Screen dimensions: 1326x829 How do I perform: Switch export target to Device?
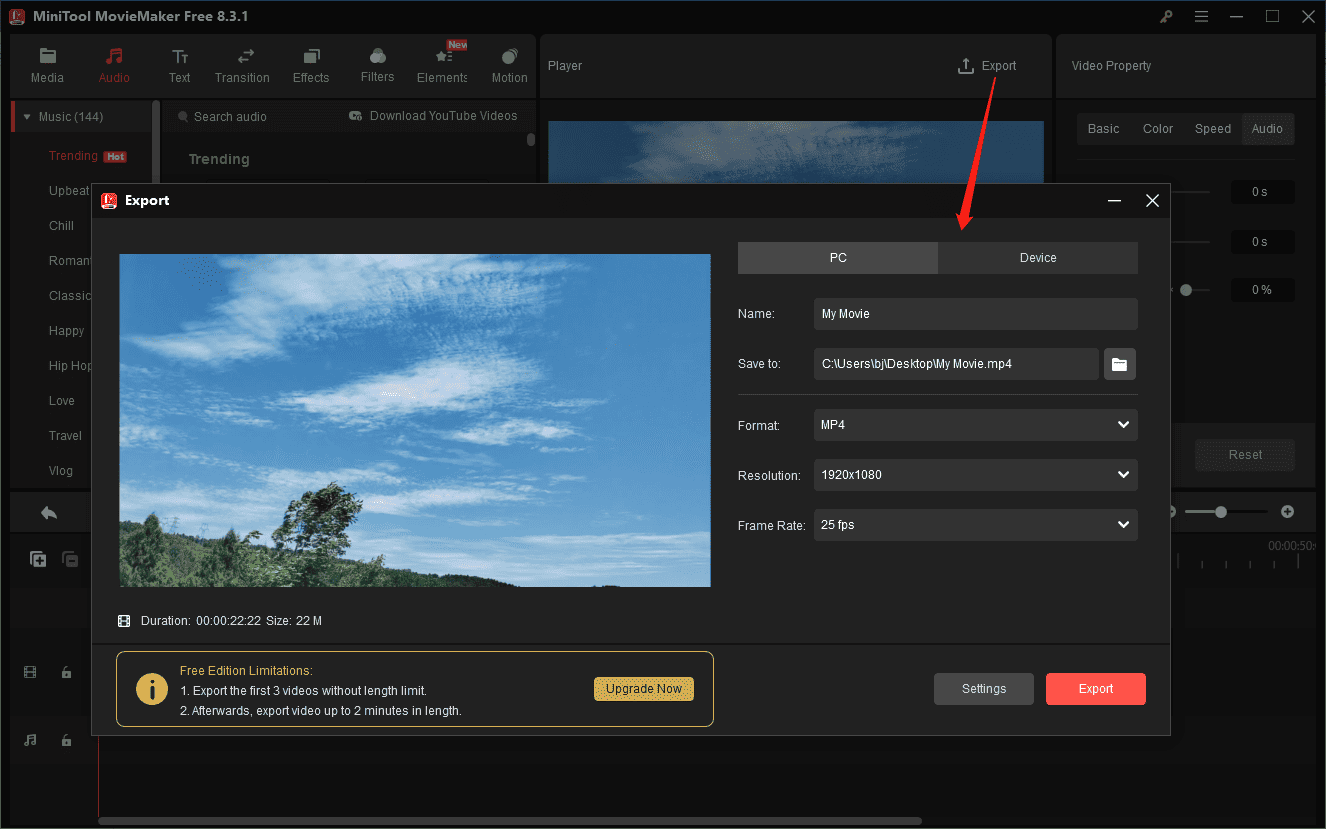coord(1037,257)
